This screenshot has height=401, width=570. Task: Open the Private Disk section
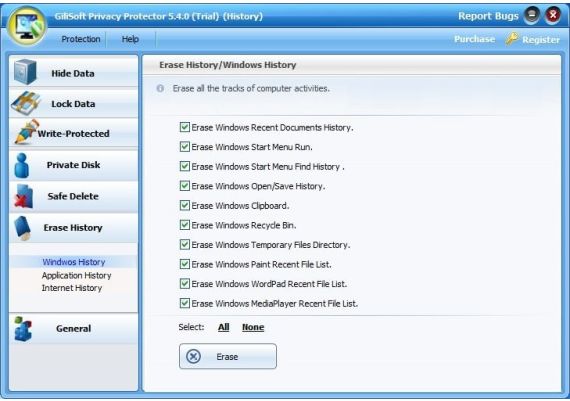coord(73,165)
